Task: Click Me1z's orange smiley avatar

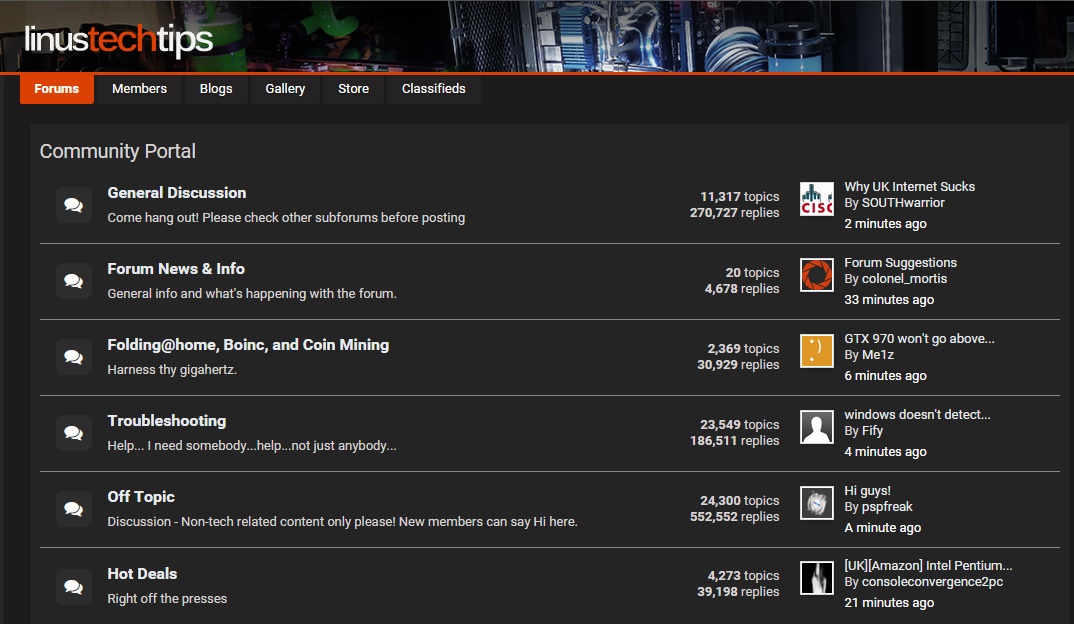Action: (817, 351)
